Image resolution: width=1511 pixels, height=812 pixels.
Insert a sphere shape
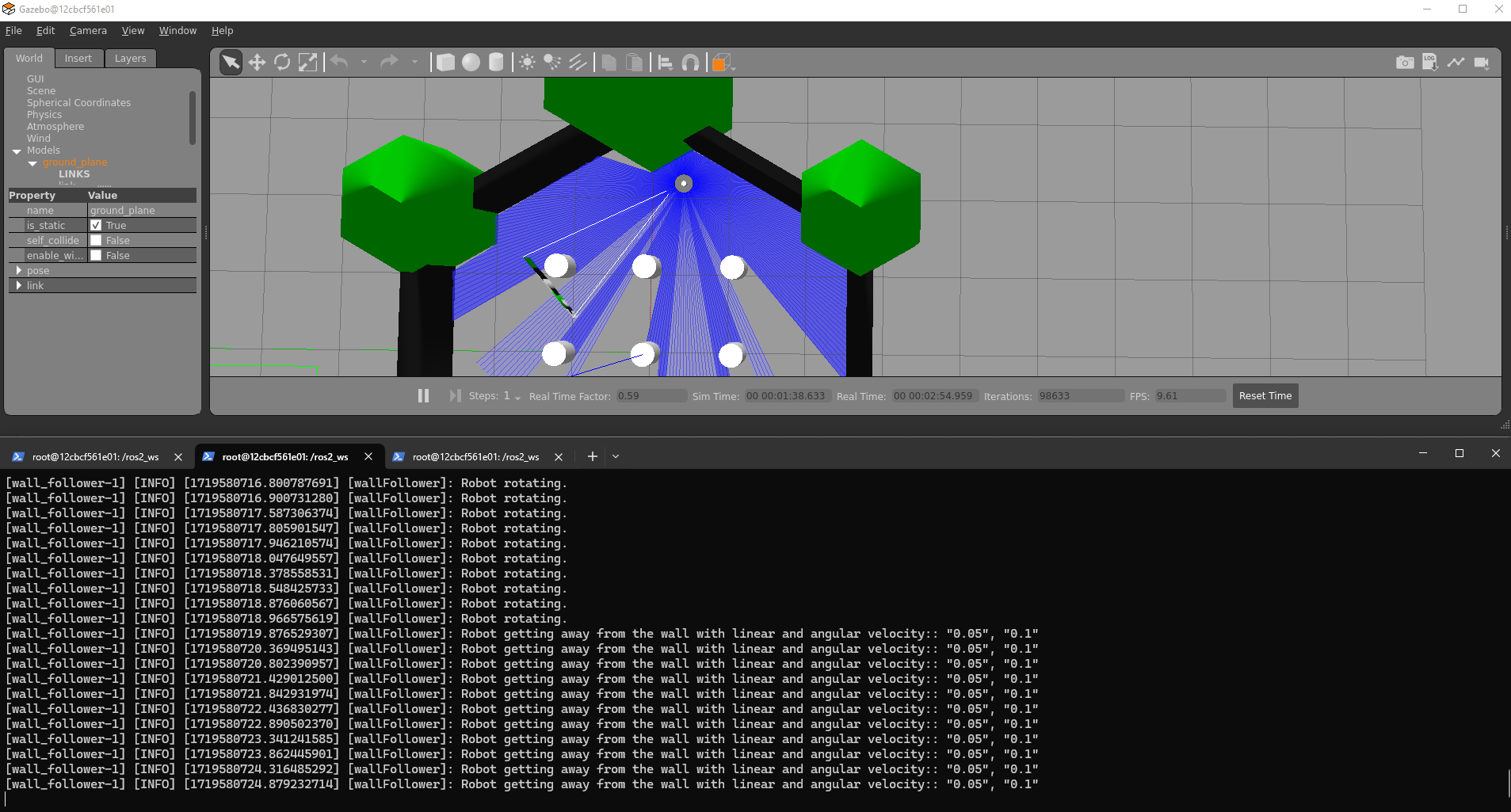[471, 63]
